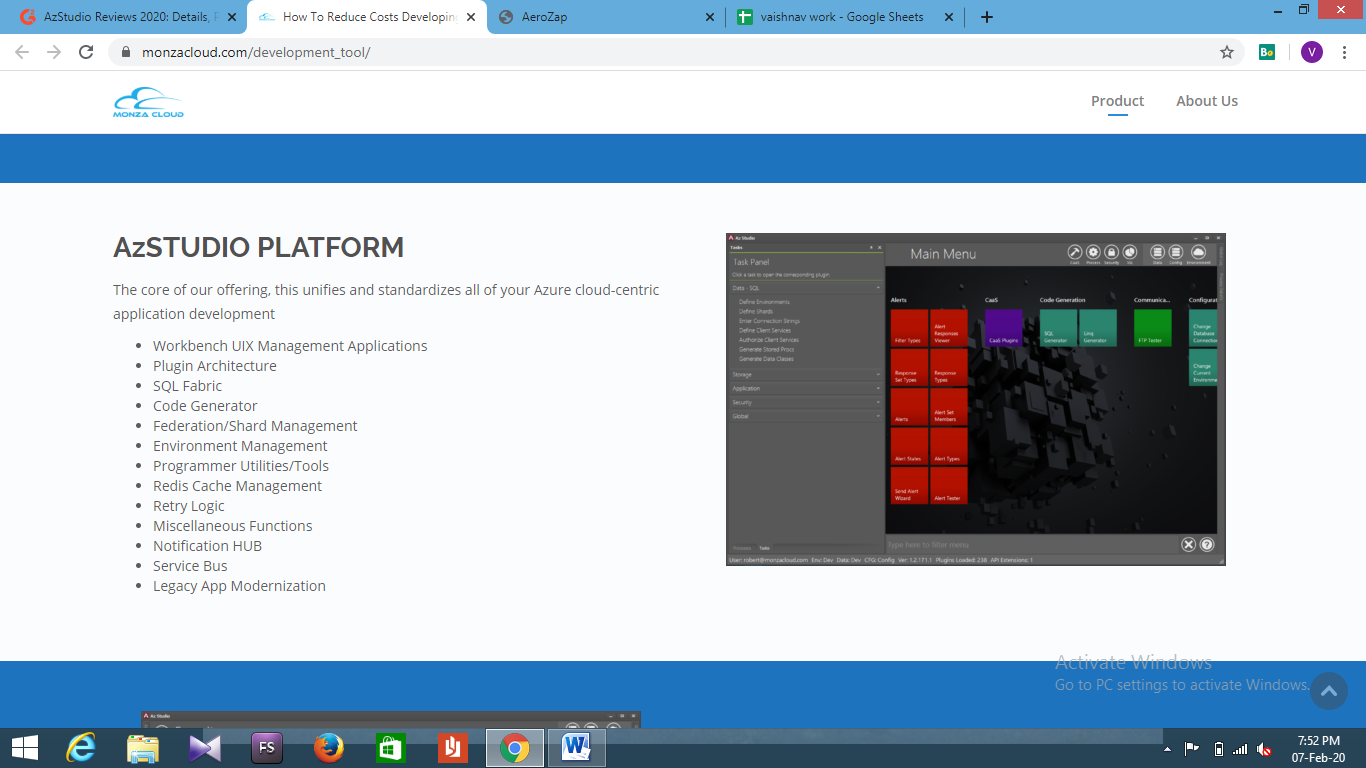Check the battery status icon
The width and height of the screenshot is (1366, 768).
pyautogui.click(x=1218, y=749)
